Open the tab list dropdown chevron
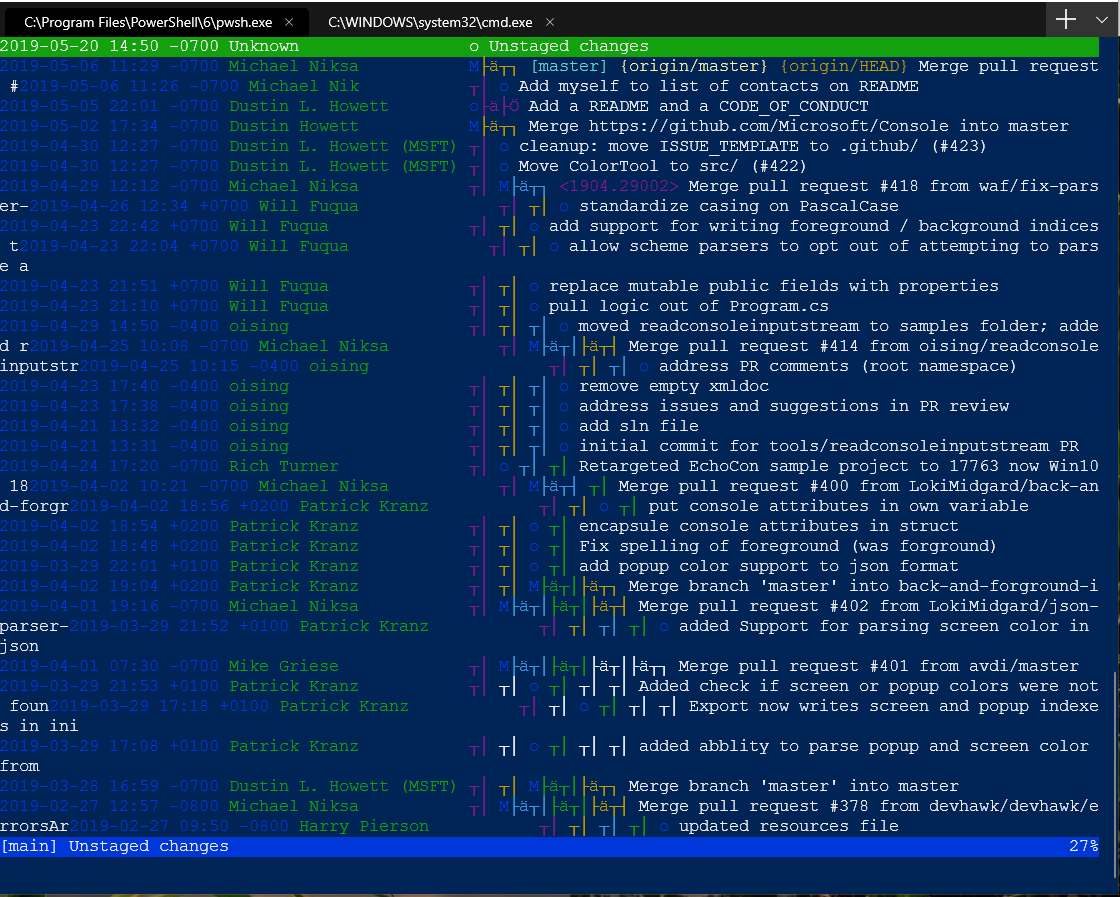 pyautogui.click(x=1101, y=19)
